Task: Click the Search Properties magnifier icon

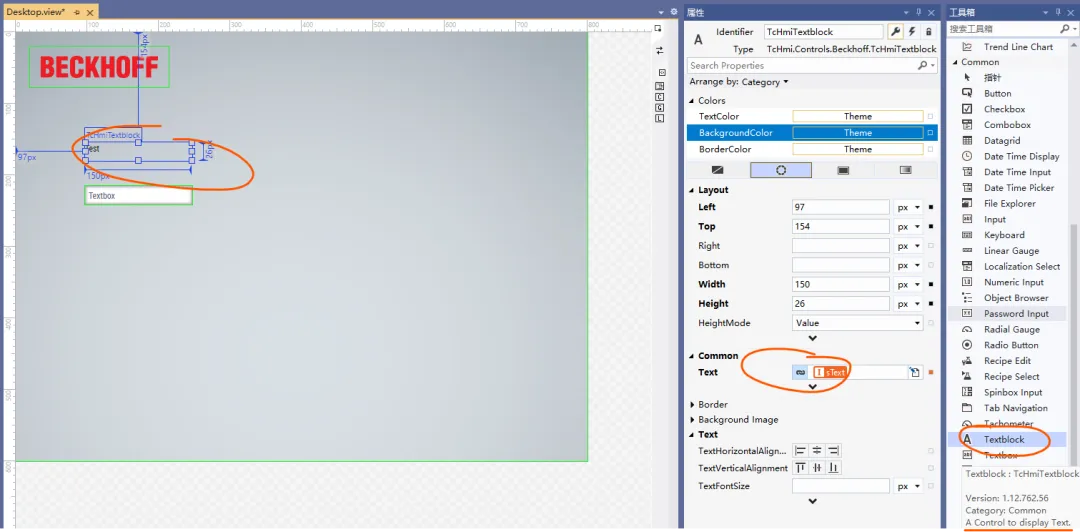Action: point(922,65)
